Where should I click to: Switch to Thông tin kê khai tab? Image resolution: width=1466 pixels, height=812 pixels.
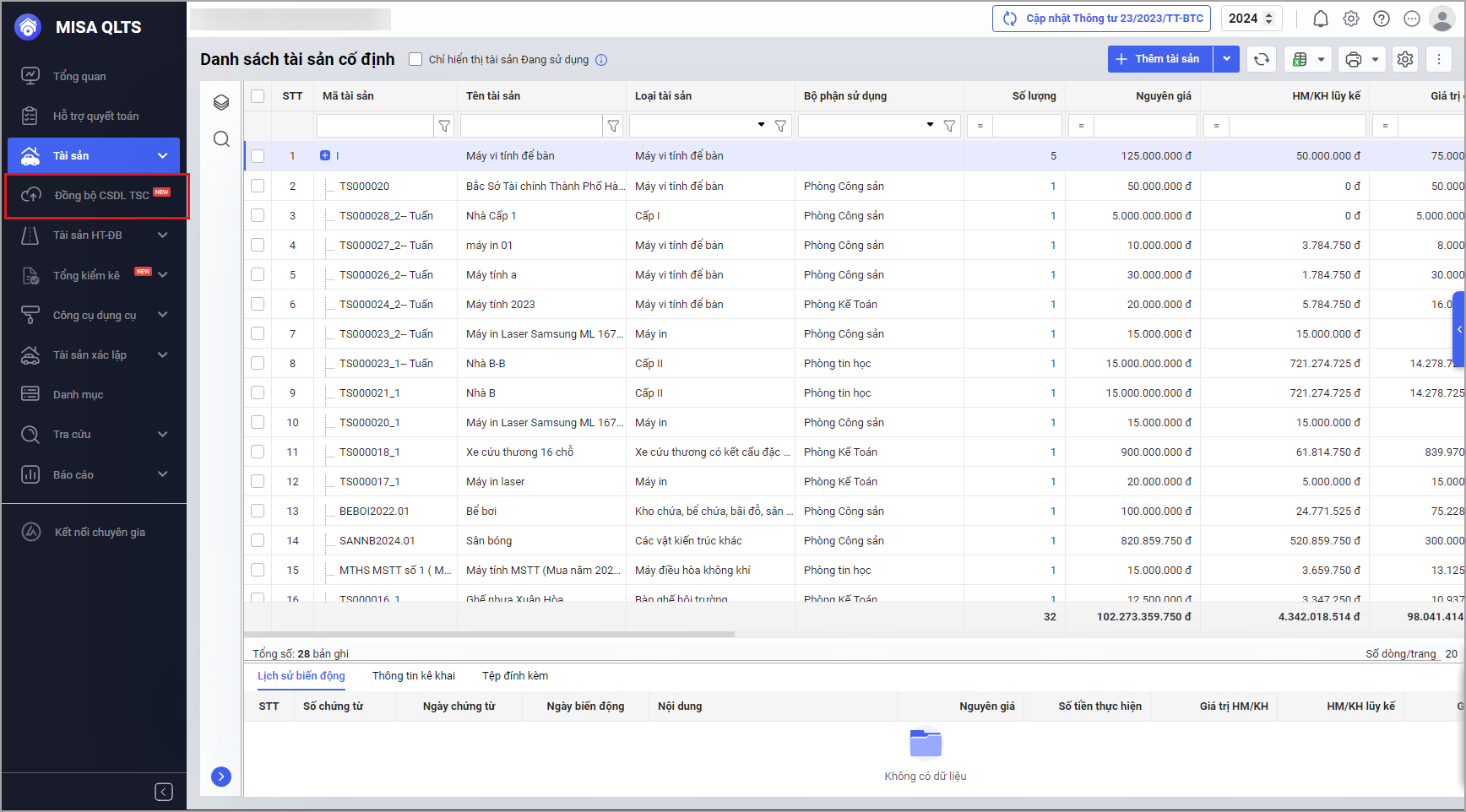pyautogui.click(x=413, y=675)
